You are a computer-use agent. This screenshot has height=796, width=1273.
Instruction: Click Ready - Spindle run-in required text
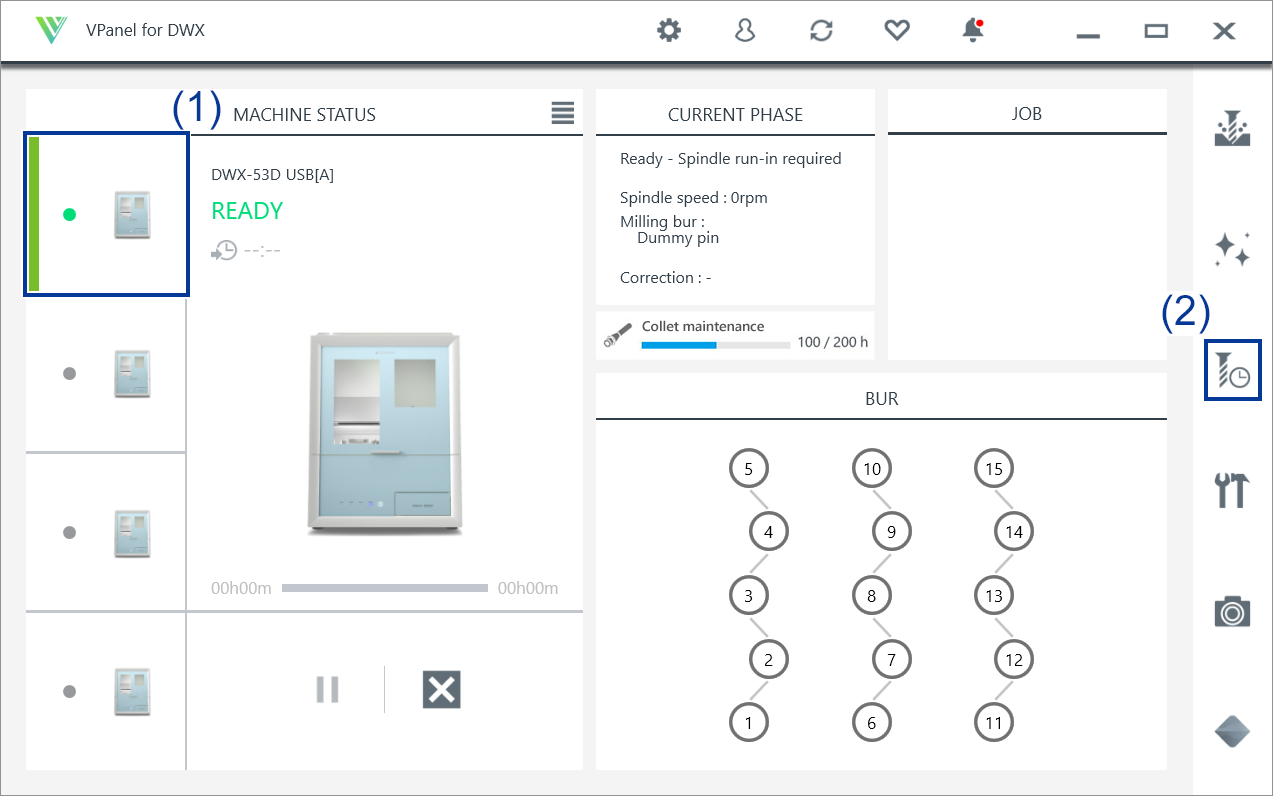coord(731,158)
